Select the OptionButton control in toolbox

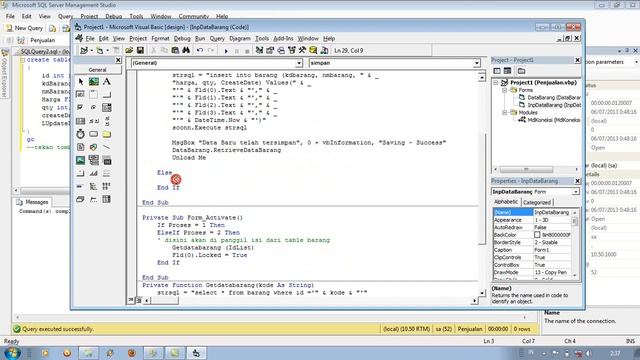point(93,108)
